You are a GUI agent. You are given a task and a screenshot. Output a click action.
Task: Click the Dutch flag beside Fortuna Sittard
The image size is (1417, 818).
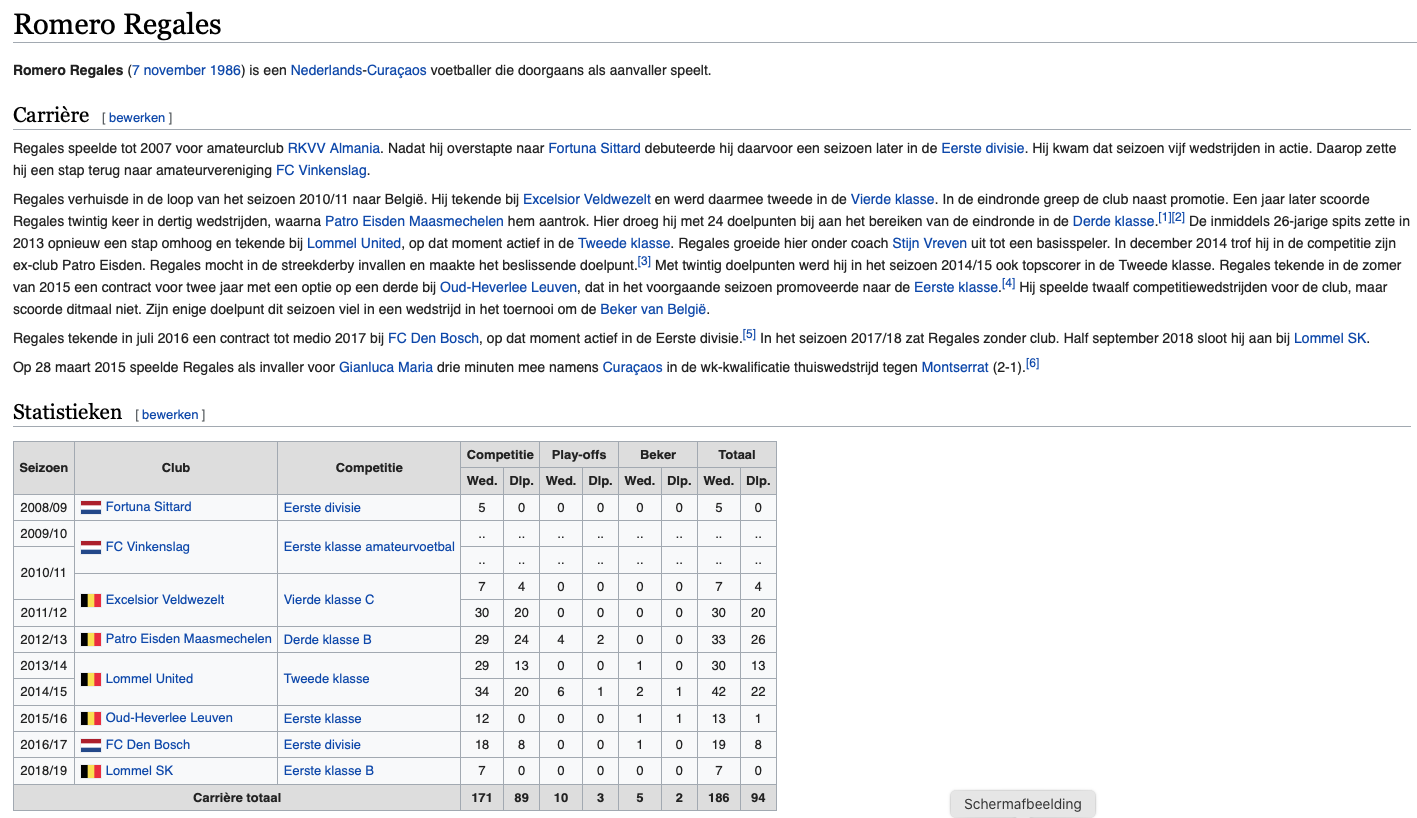pyautogui.click(x=91, y=507)
